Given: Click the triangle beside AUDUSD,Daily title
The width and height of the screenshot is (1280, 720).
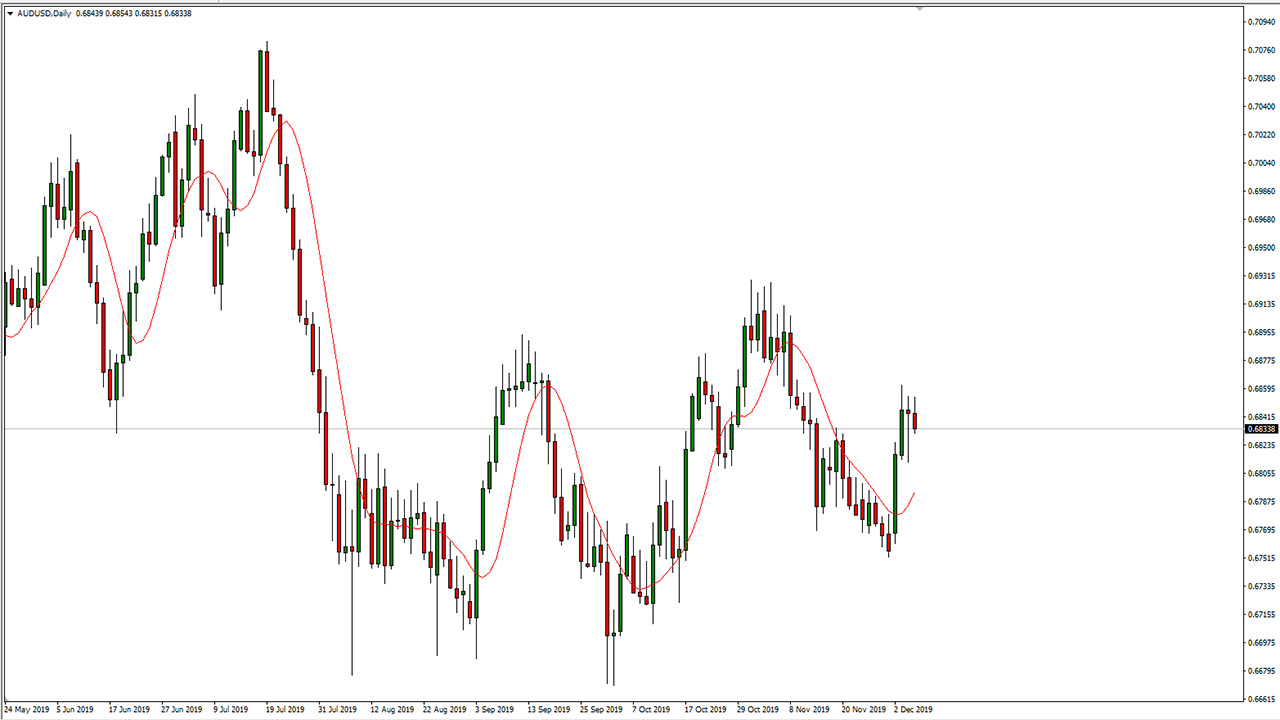Looking at the screenshot, I should (x=10, y=13).
